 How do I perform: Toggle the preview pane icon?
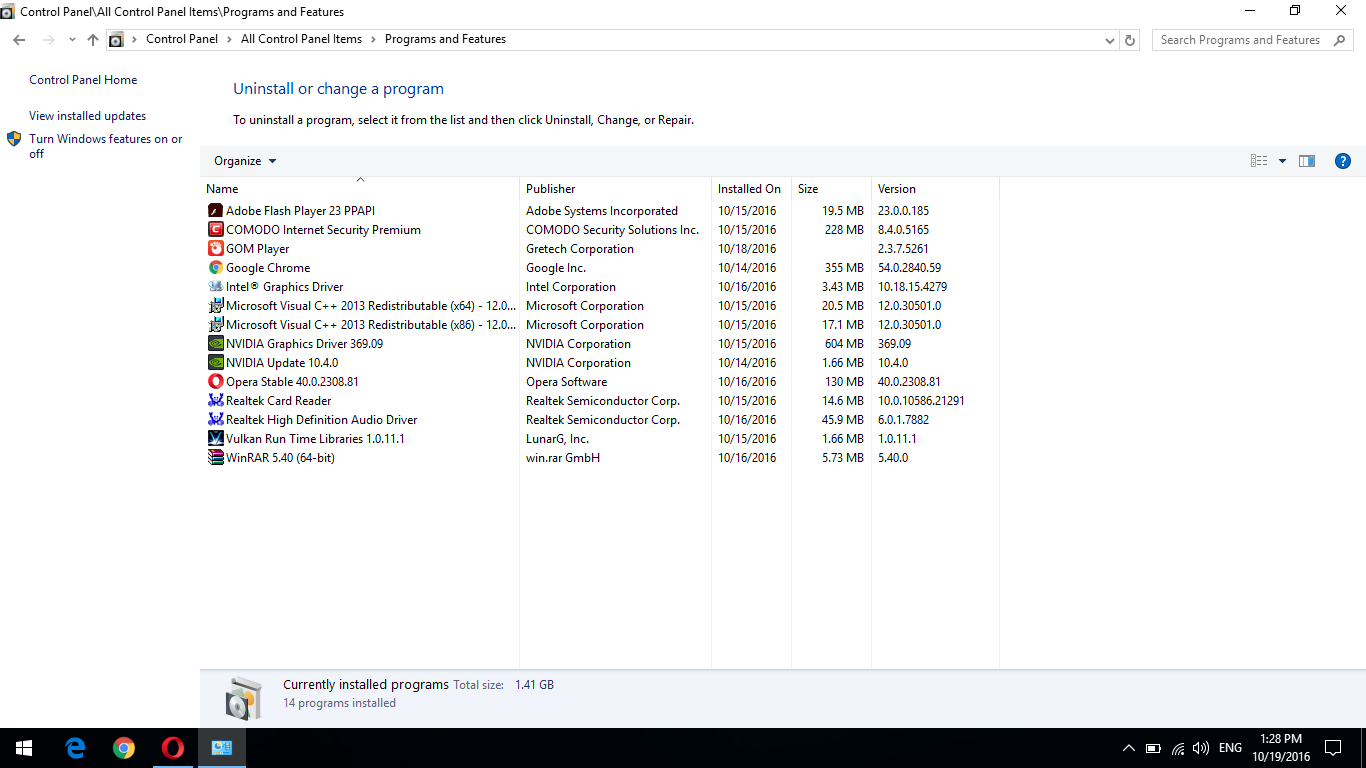pos(1307,161)
